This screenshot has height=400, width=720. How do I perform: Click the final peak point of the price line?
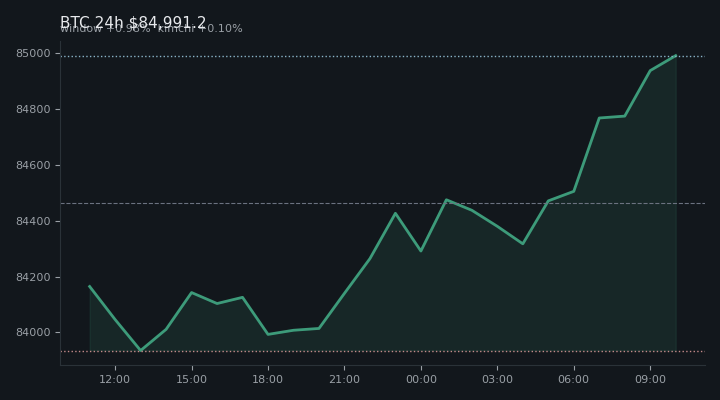pos(676,56)
